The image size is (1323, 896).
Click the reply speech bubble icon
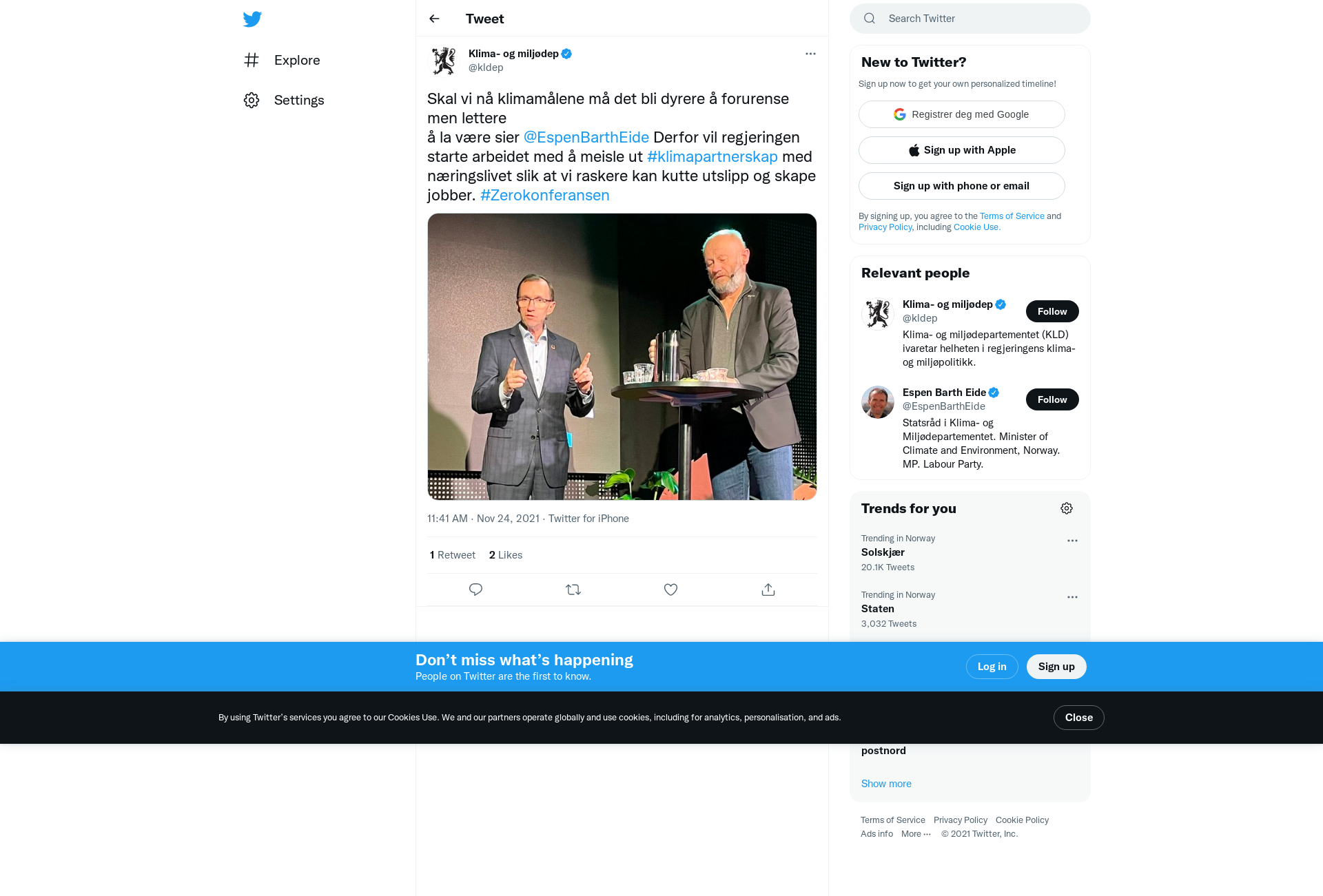tap(475, 590)
